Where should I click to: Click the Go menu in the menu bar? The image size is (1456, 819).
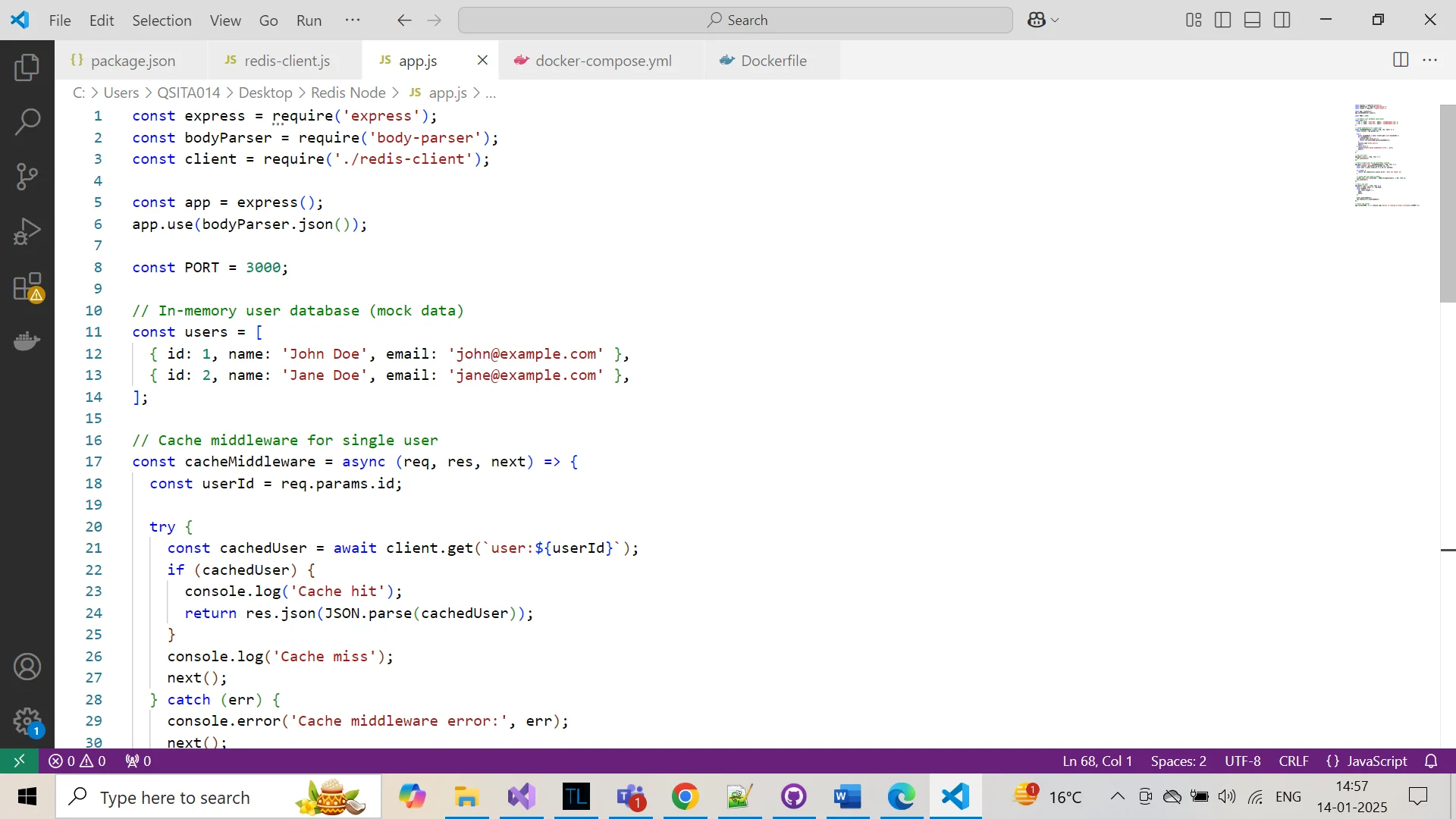[x=268, y=19]
